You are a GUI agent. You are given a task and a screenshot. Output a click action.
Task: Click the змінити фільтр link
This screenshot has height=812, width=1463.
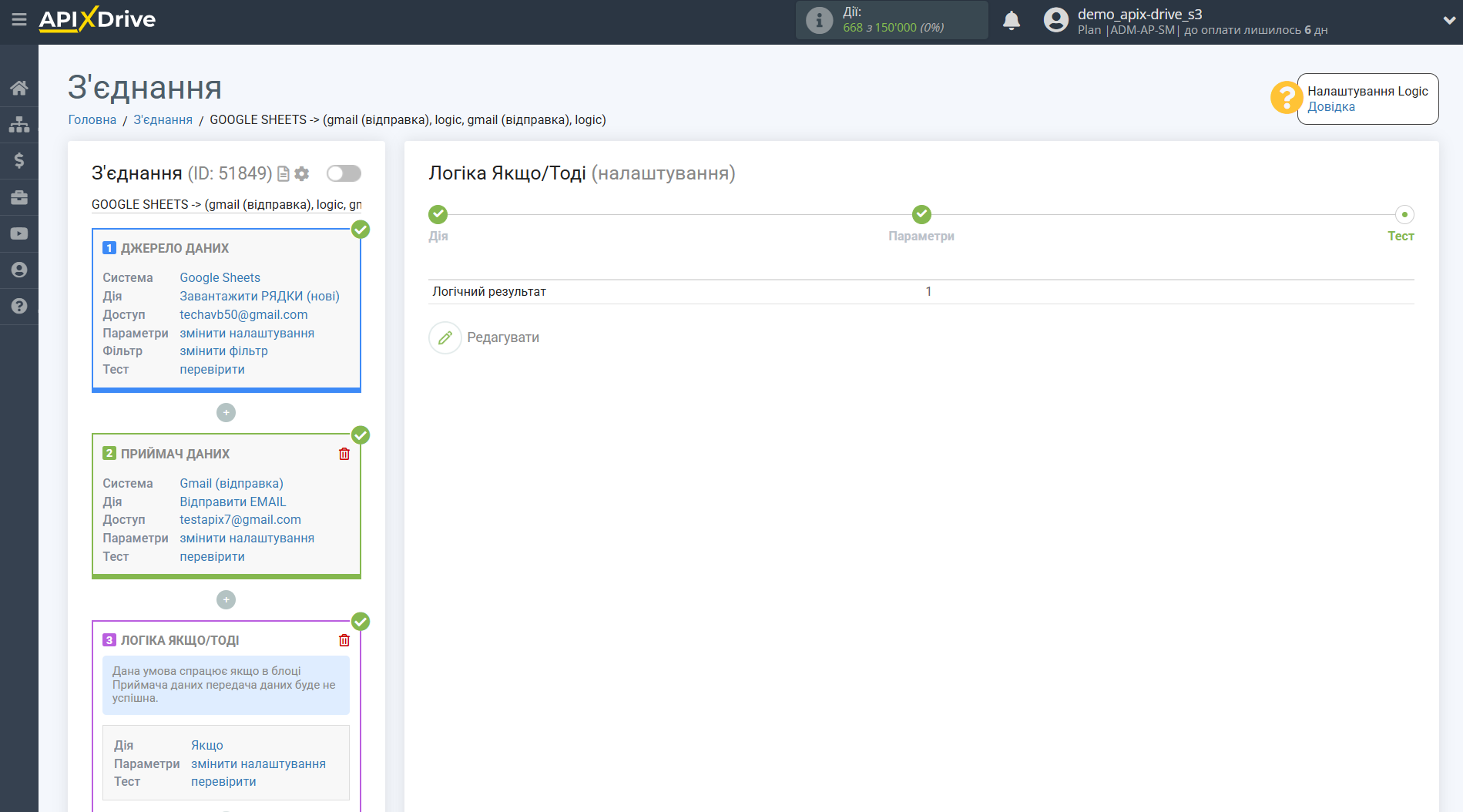[223, 351]
